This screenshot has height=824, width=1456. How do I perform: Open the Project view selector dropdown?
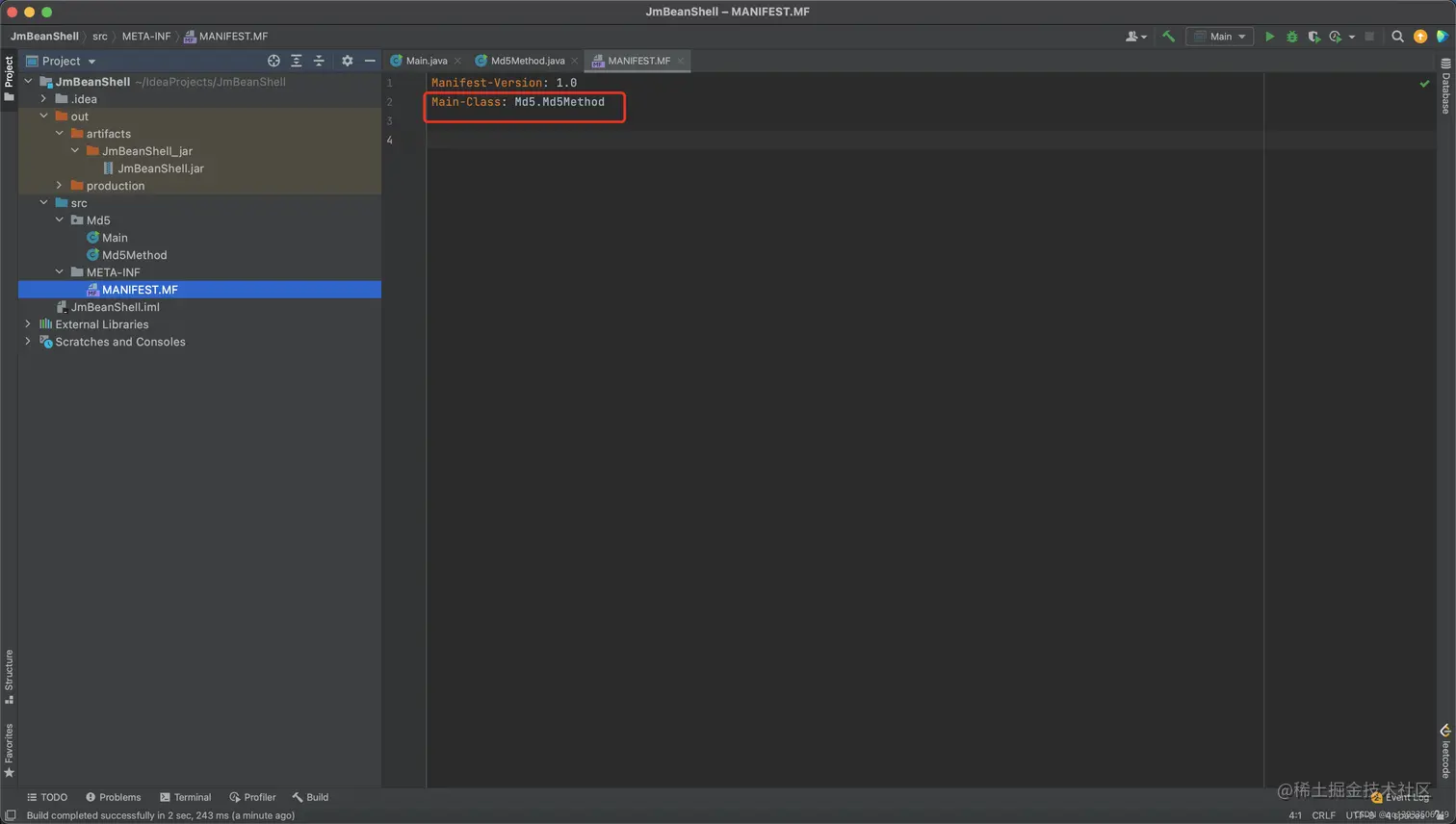click(68, 61)
